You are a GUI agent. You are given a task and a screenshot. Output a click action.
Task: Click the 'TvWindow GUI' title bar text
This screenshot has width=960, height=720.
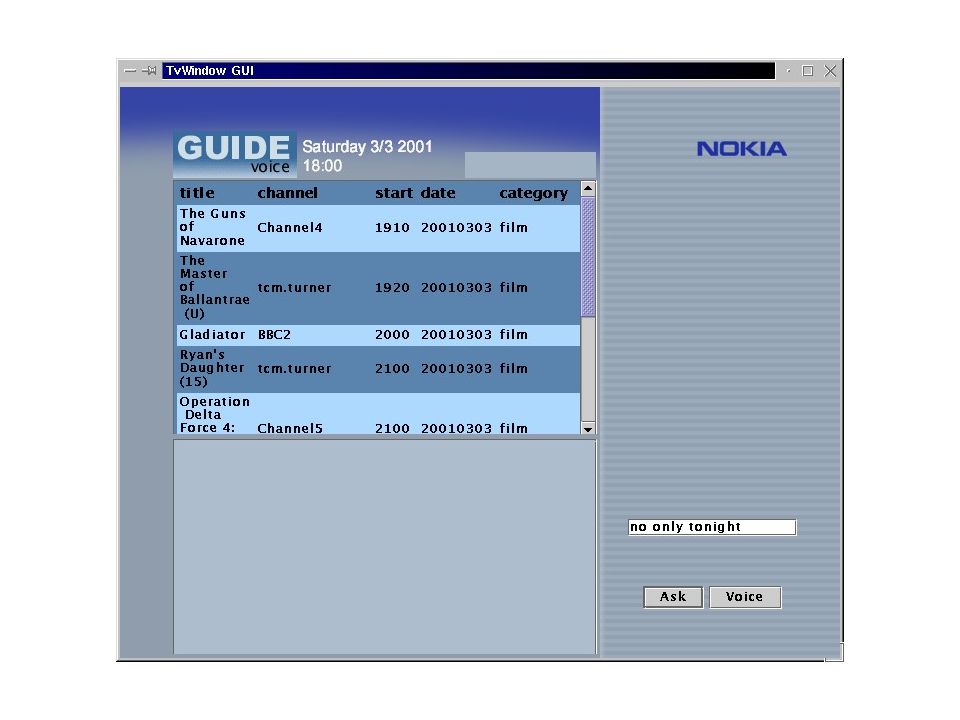[210, 71]
